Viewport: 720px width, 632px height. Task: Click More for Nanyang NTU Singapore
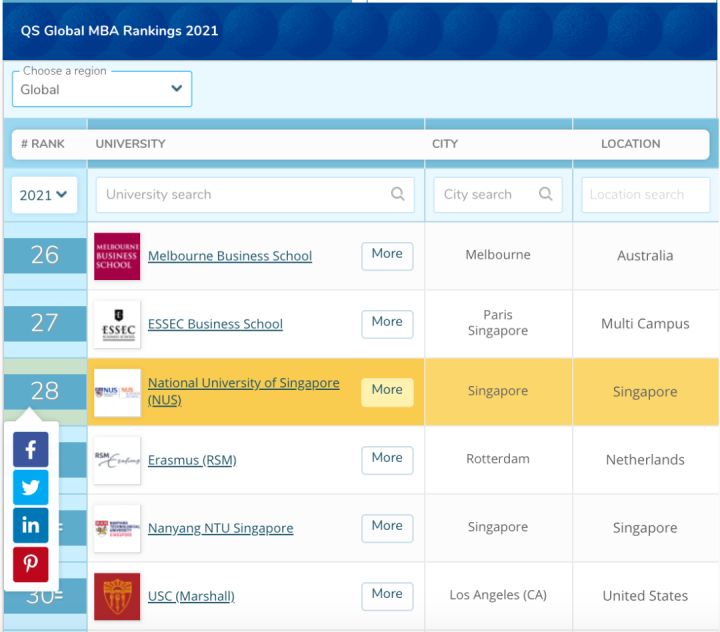[387, 528]
